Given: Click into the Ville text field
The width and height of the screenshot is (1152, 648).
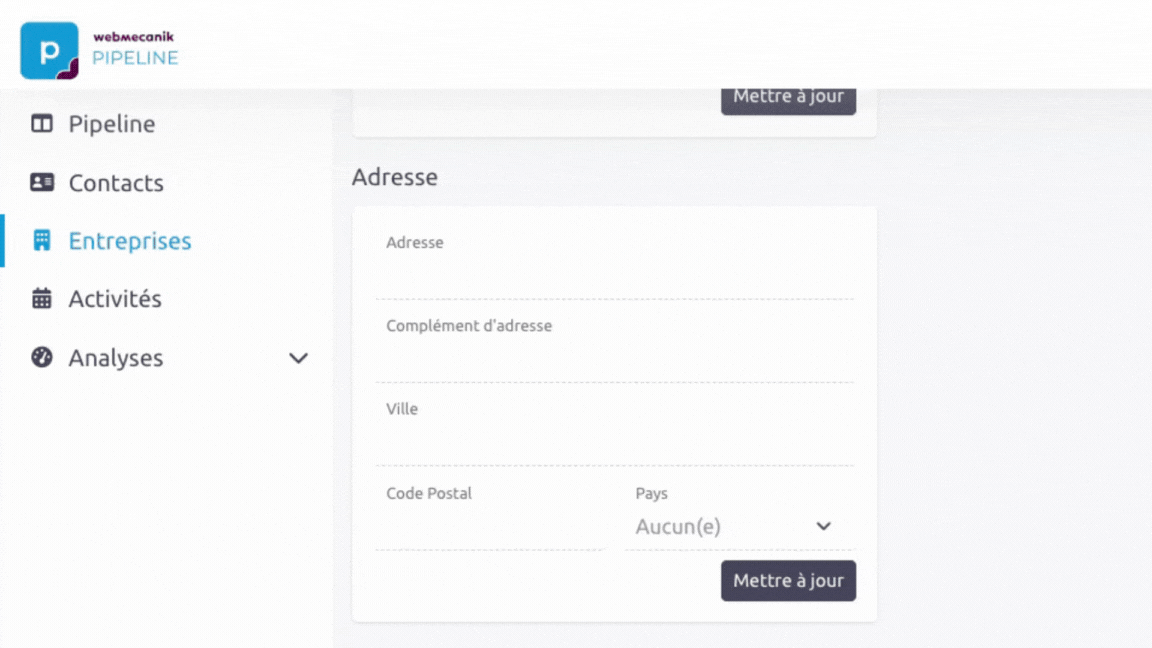Looking at the screenshot, I should (614, 444).
